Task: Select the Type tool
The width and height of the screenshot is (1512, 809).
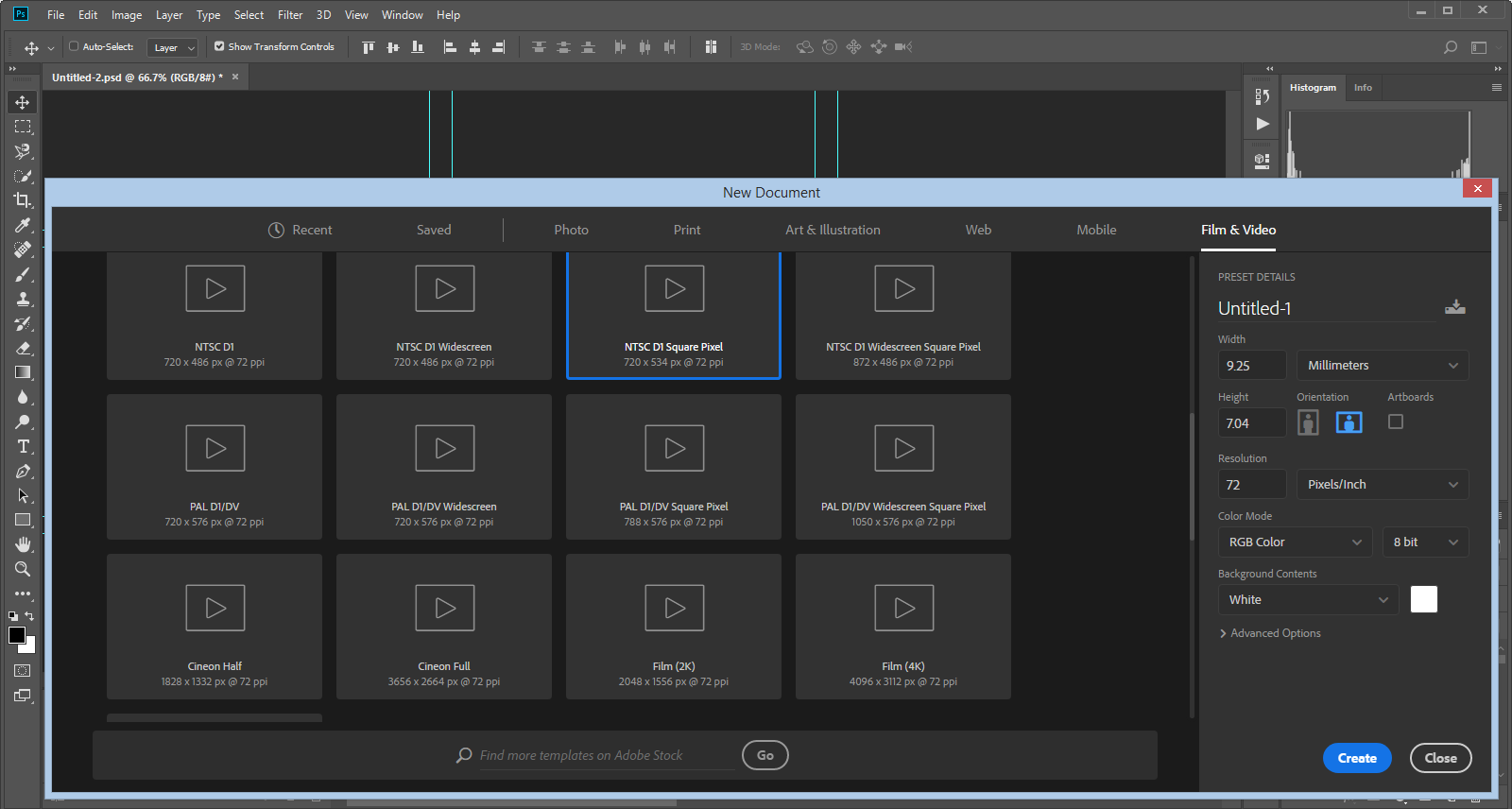Action: click(22, 446)
